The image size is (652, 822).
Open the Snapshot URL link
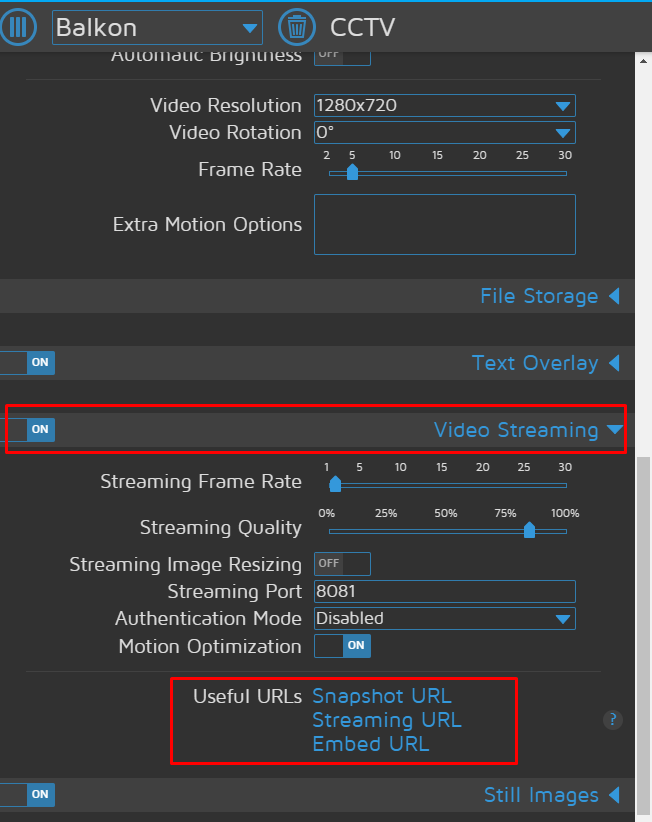pyautogui.click(x=382, y=696)
